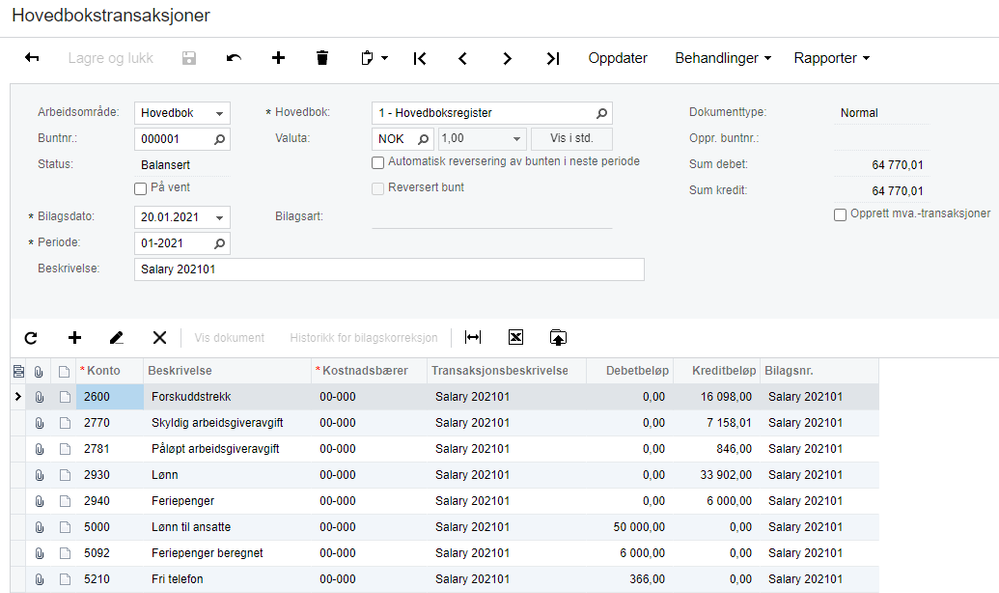The image size is (999, 593).
Task: Click the Oppdater button
Action: [617, 58]
